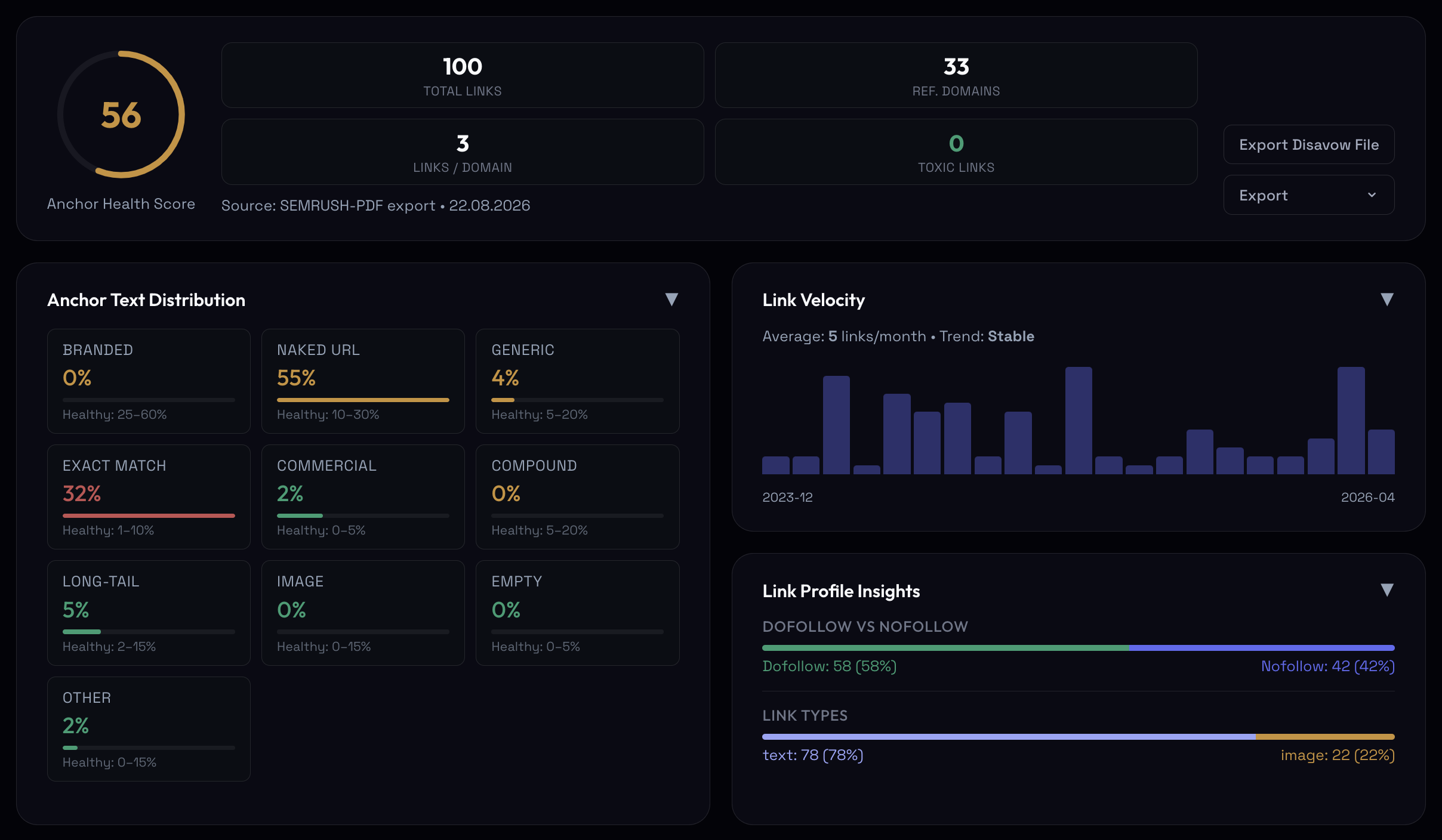Image resolution: width=1442 pixels, height=840 pixels.
Task: Open the Image anchor card
Action: (x=363, y=613)
